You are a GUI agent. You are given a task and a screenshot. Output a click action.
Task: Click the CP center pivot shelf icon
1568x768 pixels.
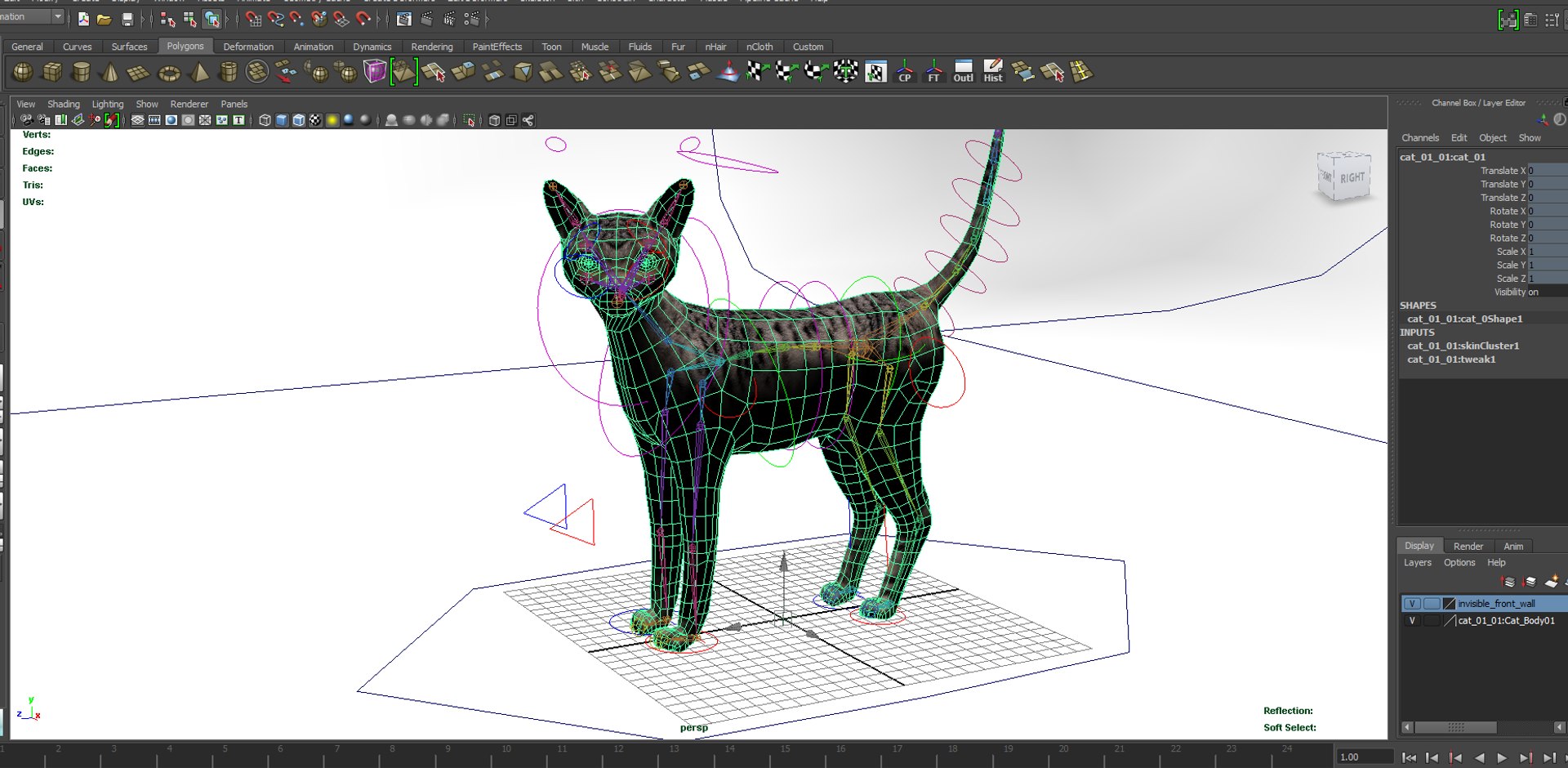point(905,72)
